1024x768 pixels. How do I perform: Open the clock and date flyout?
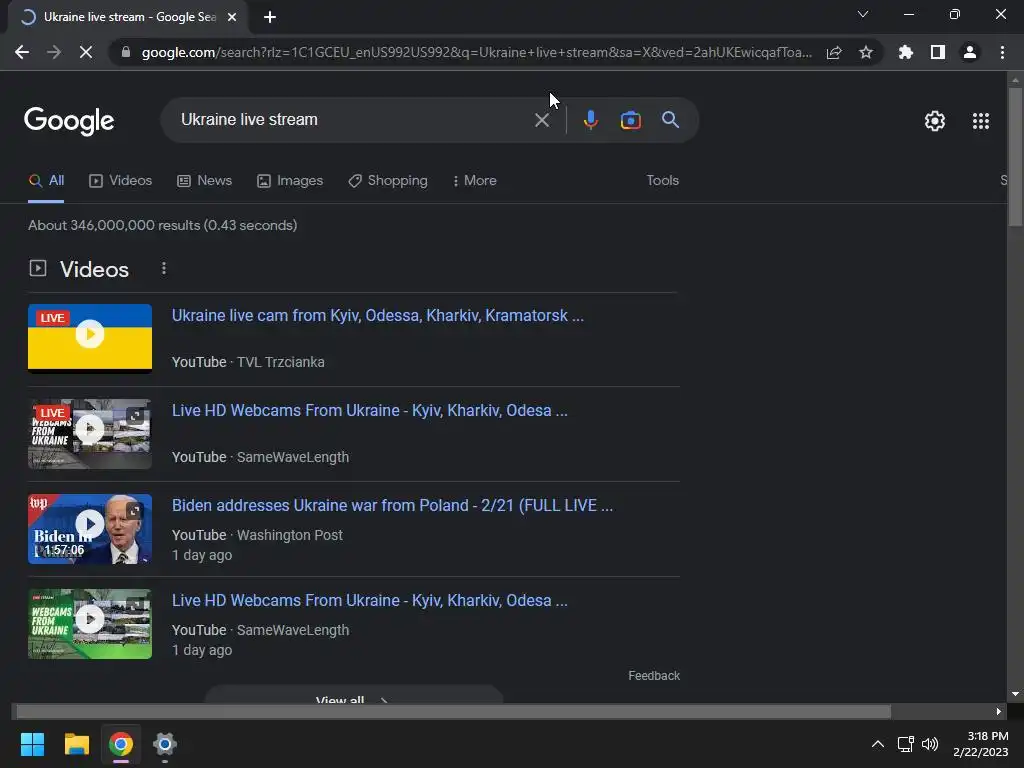point(981,744)
